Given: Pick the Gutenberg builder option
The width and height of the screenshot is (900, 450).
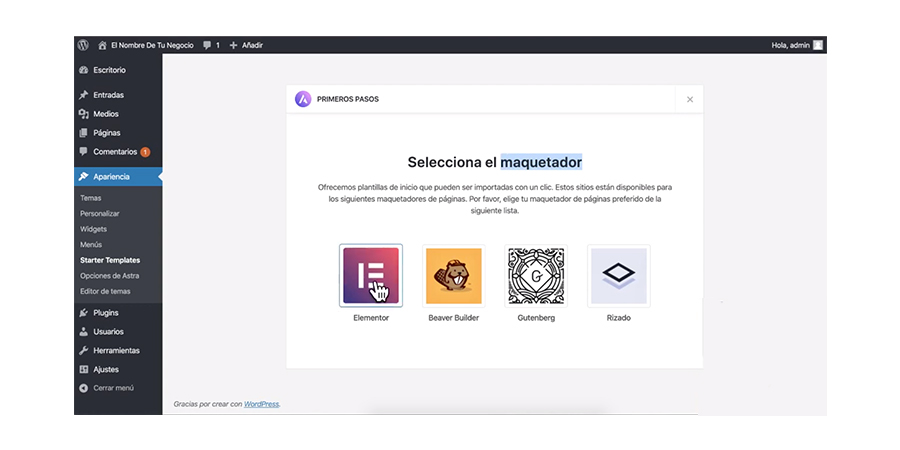Looking at the screenshot, I should 536,276.
